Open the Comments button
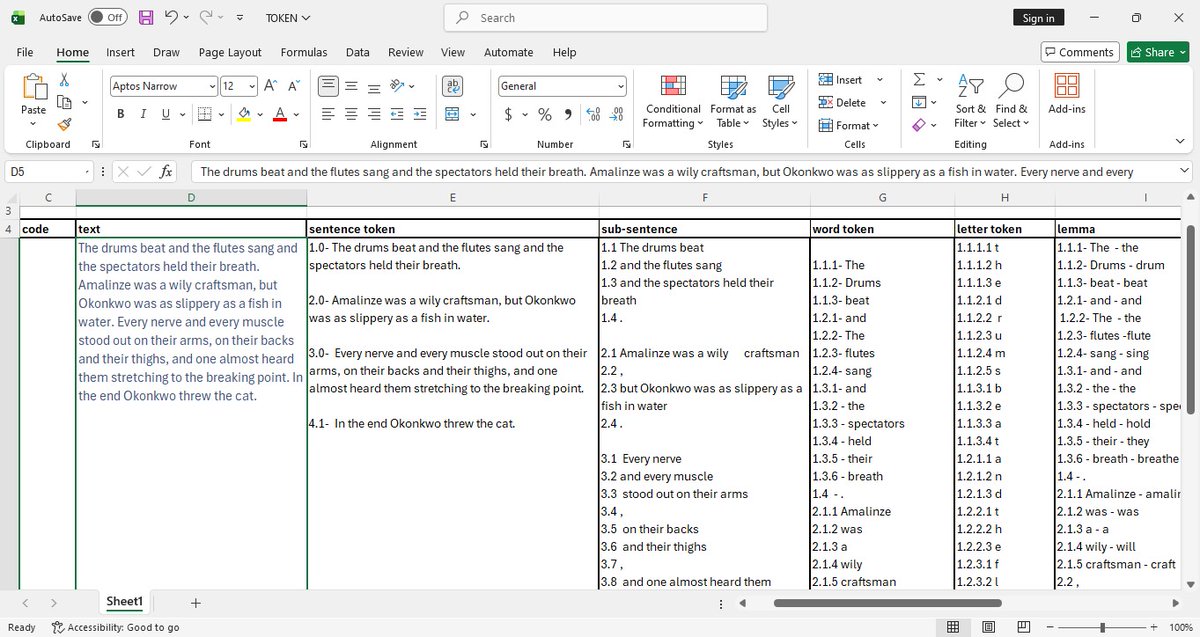This screenshot has width=1200, height=637. coord(1079,52)
